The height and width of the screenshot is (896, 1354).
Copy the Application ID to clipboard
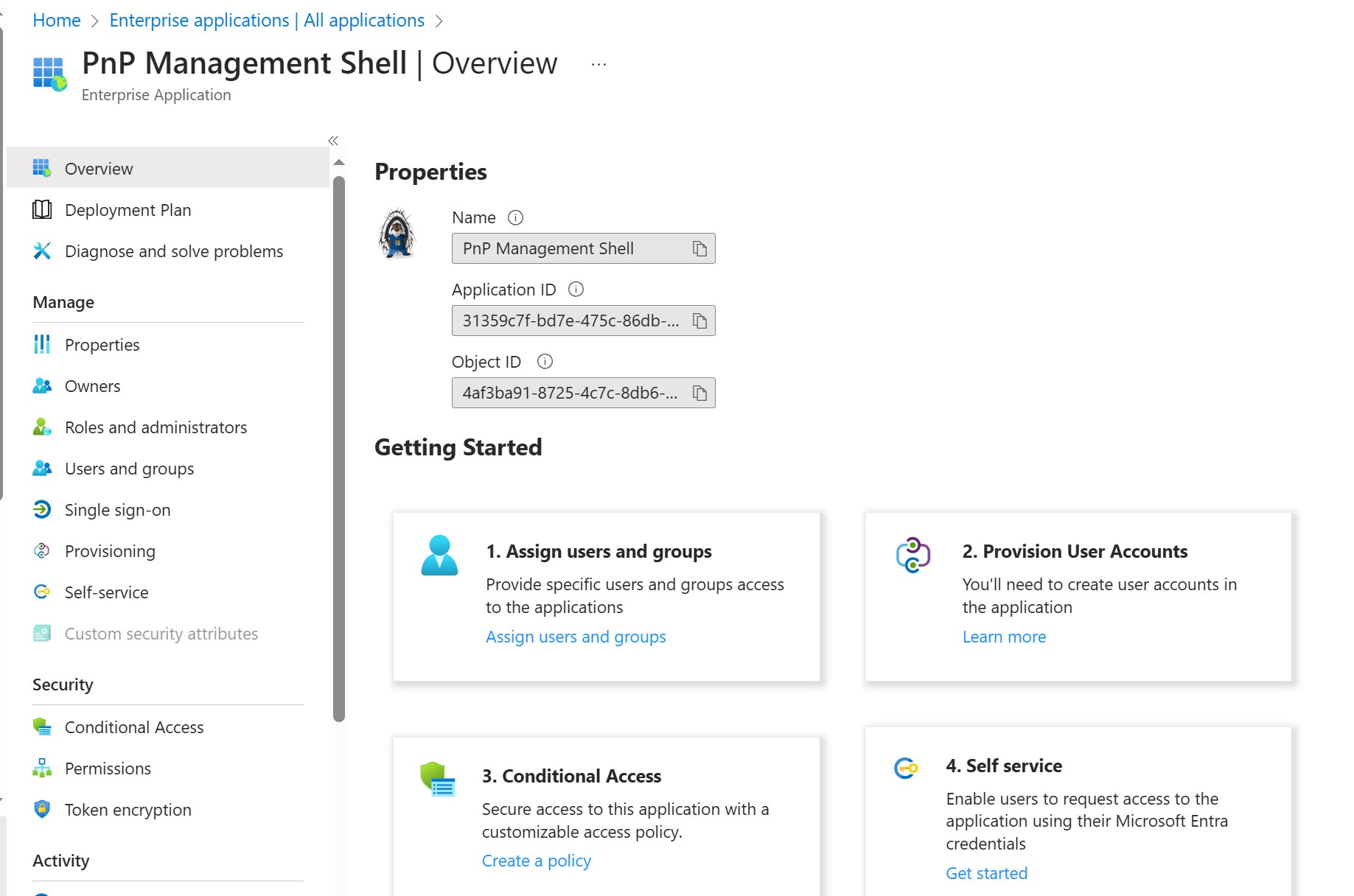tap(699, 321)
